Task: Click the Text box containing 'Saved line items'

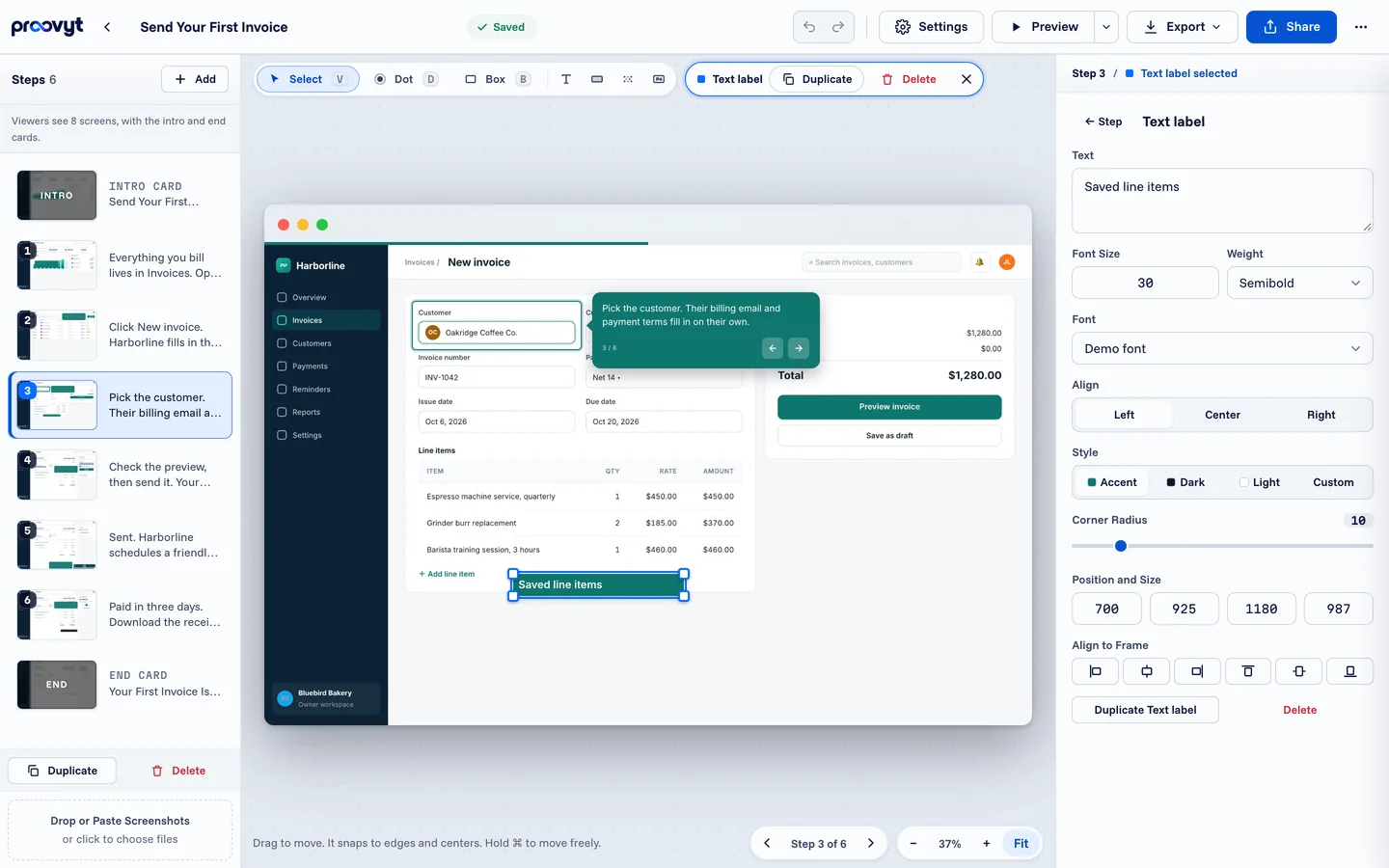Action: [1222, 201]
